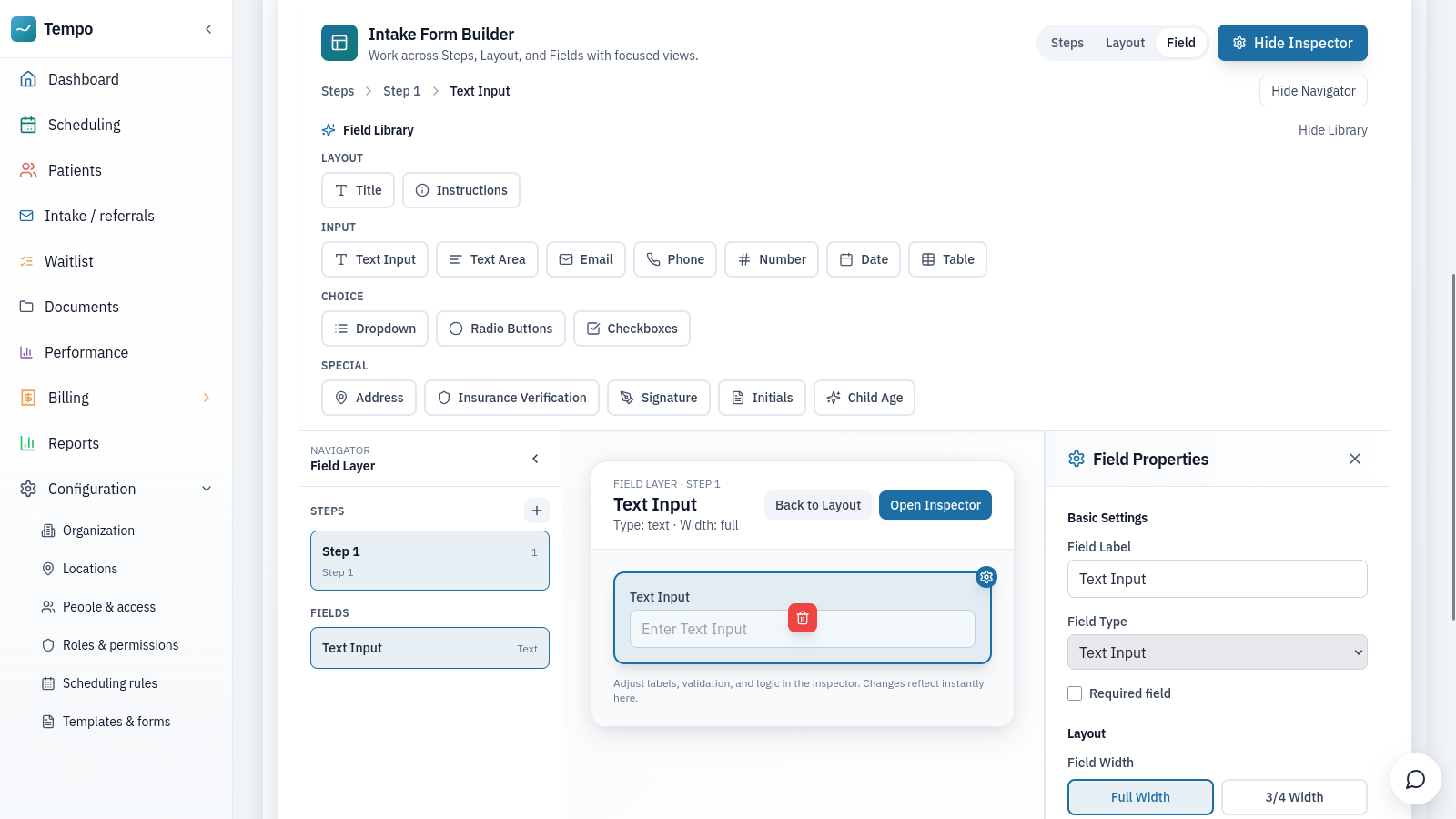The height and width of the screenshot is (819, 1456).
Task: Add an Instructions layout field
Action: pyautogui.click(x=461, y=190)
